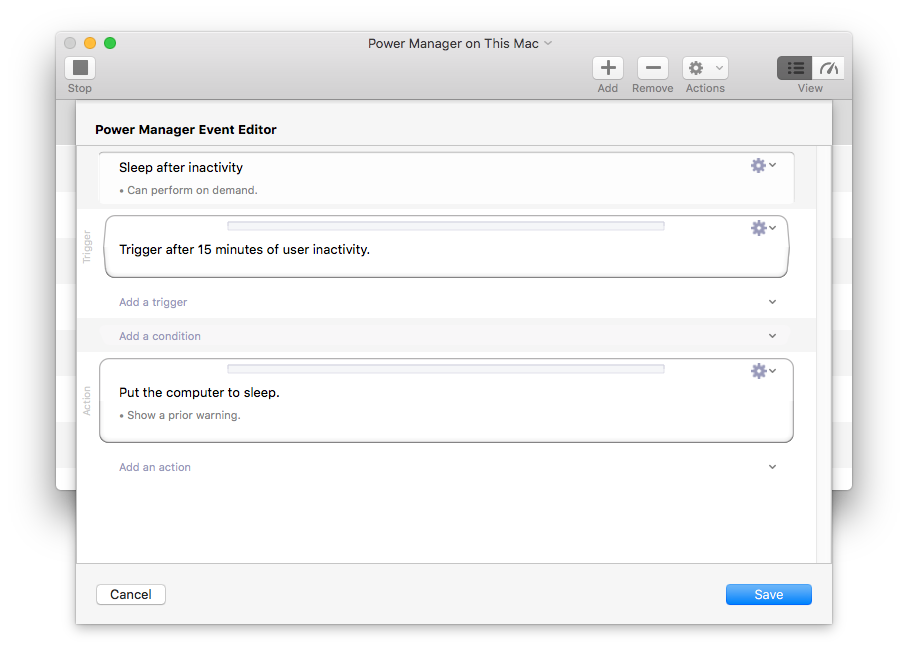This screenshot has height=645, width=908.
Task: Expand the Add a trigger chevron
Action: click(x=772, y=302)
